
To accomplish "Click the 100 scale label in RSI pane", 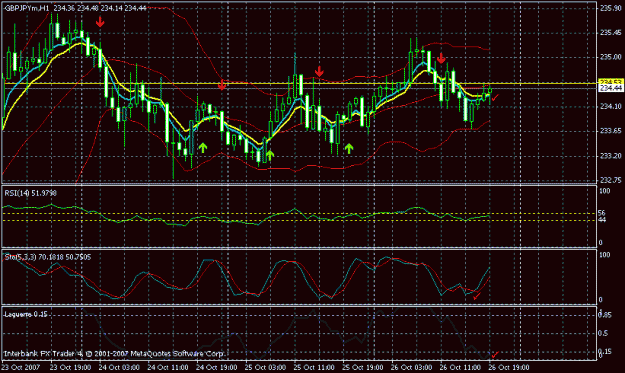I will (605, 191).
